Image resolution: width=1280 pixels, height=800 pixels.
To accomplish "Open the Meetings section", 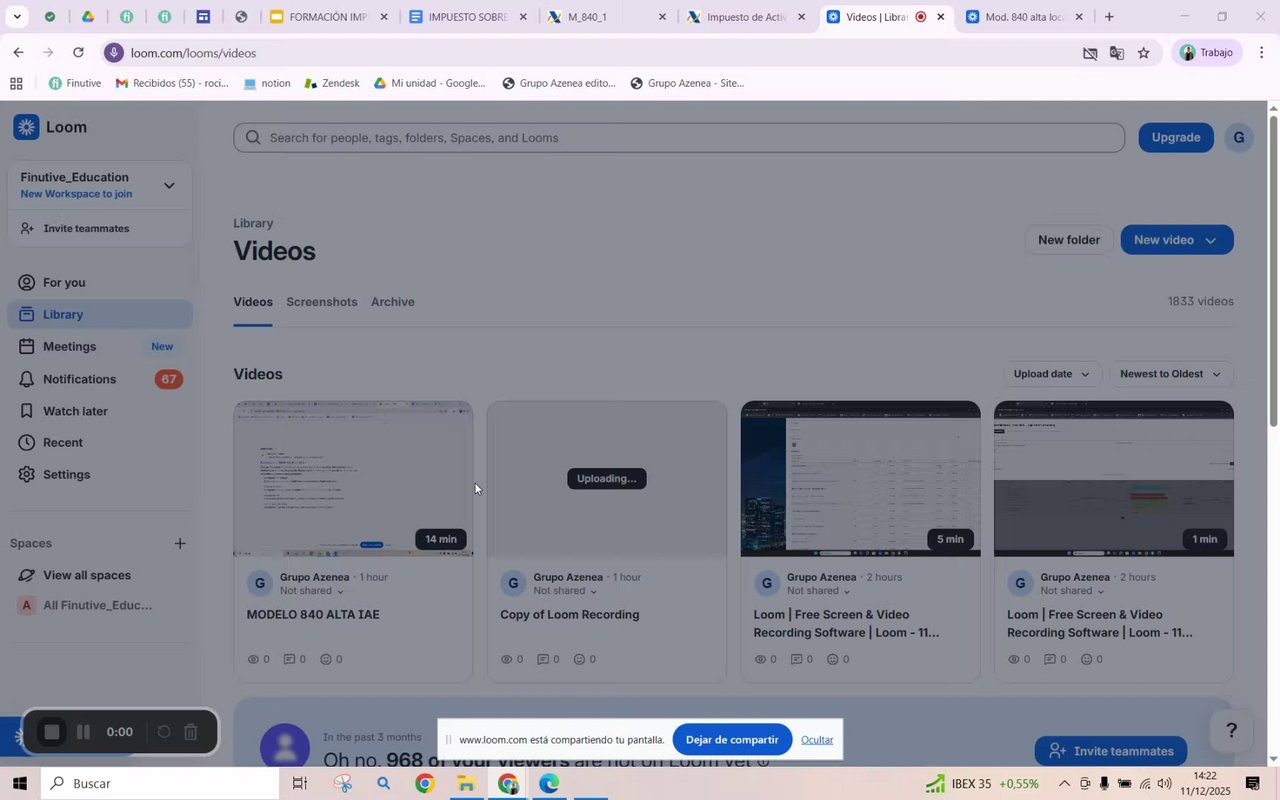I will point(100,347).
